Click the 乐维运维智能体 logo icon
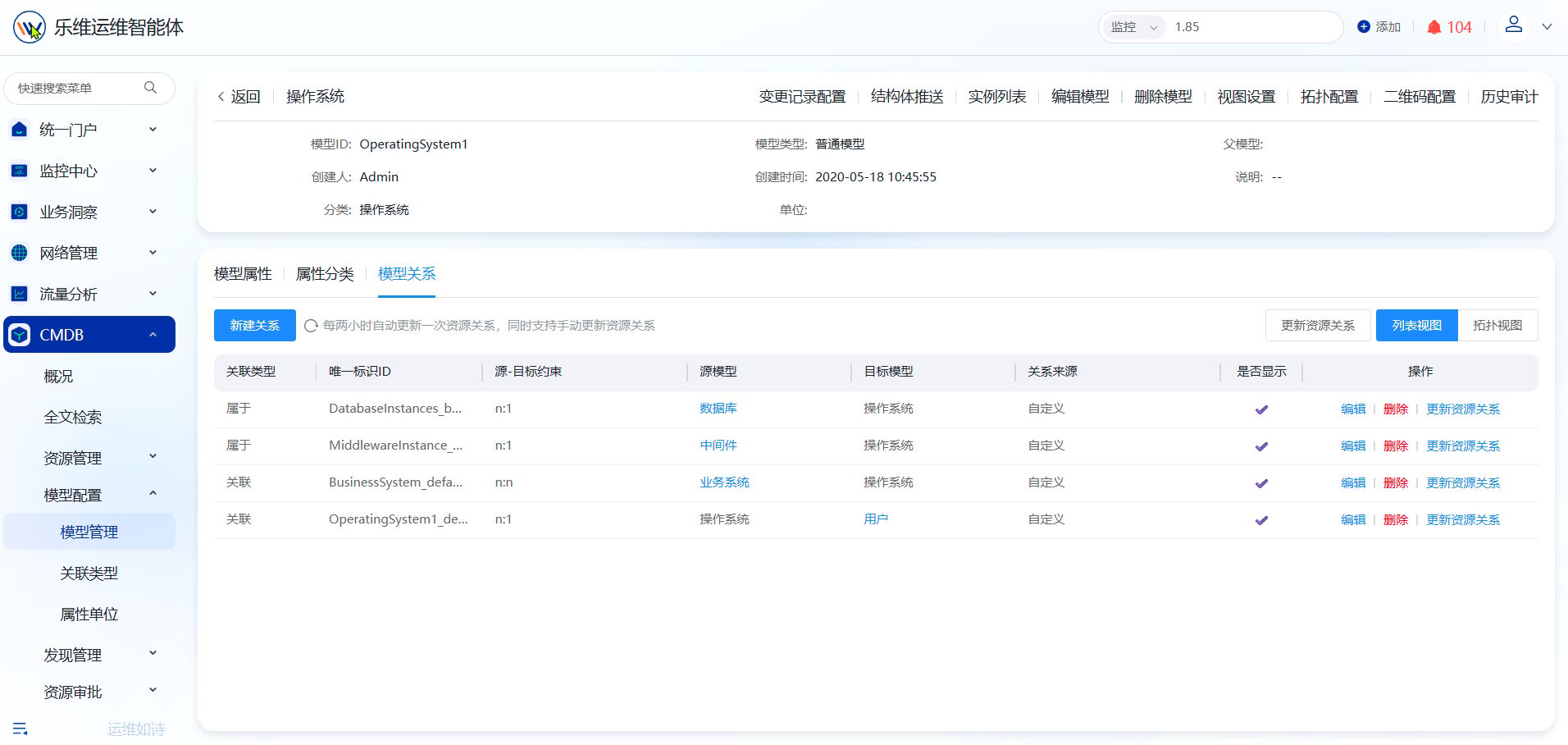This screenshot has height=745, width=1568. pos(30,27)
